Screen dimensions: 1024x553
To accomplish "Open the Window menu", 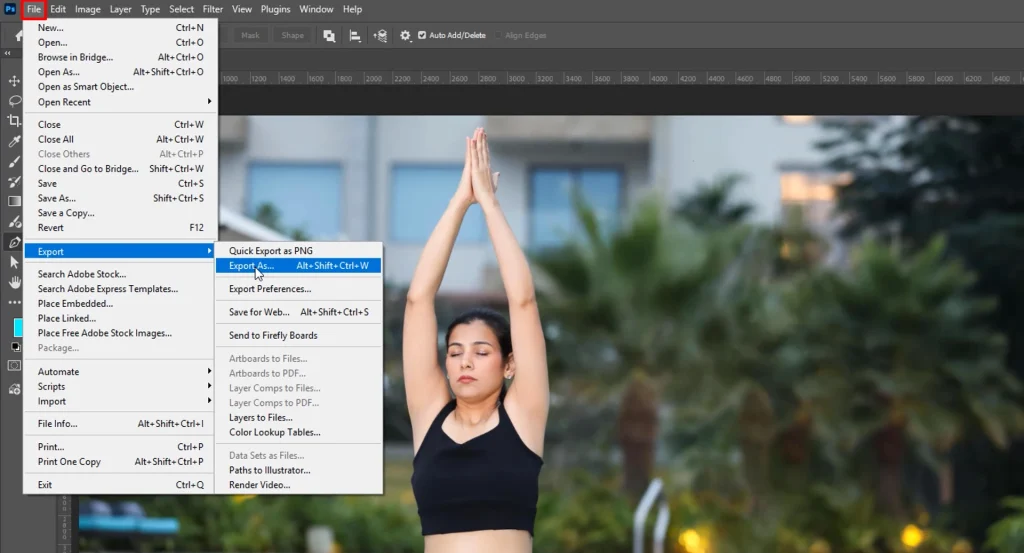I will 316,9.
